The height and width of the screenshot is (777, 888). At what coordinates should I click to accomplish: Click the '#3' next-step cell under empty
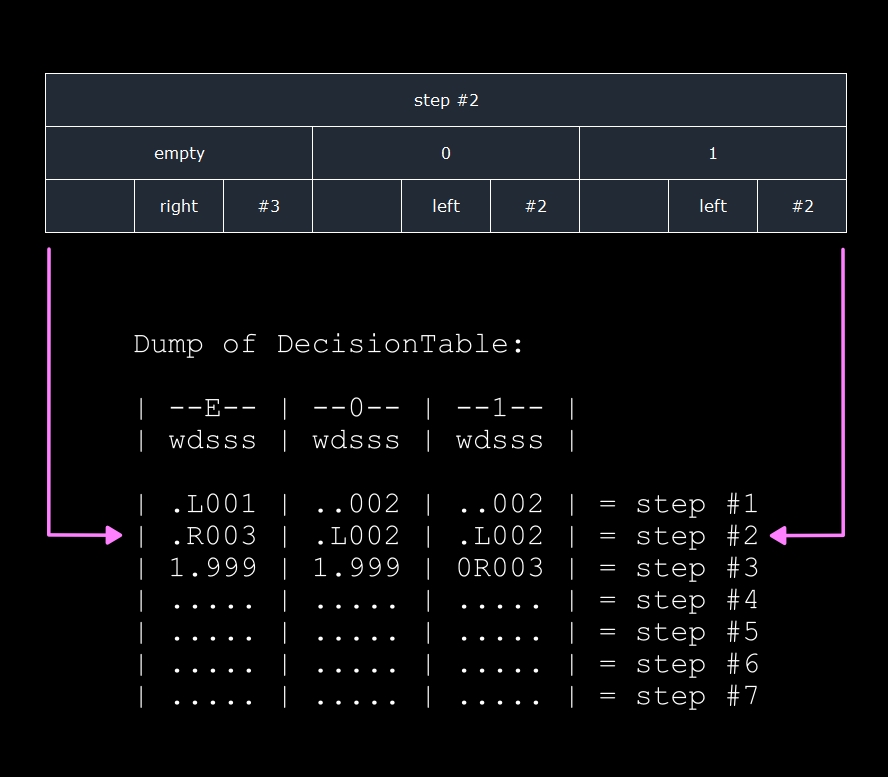[x=268, y=206]
